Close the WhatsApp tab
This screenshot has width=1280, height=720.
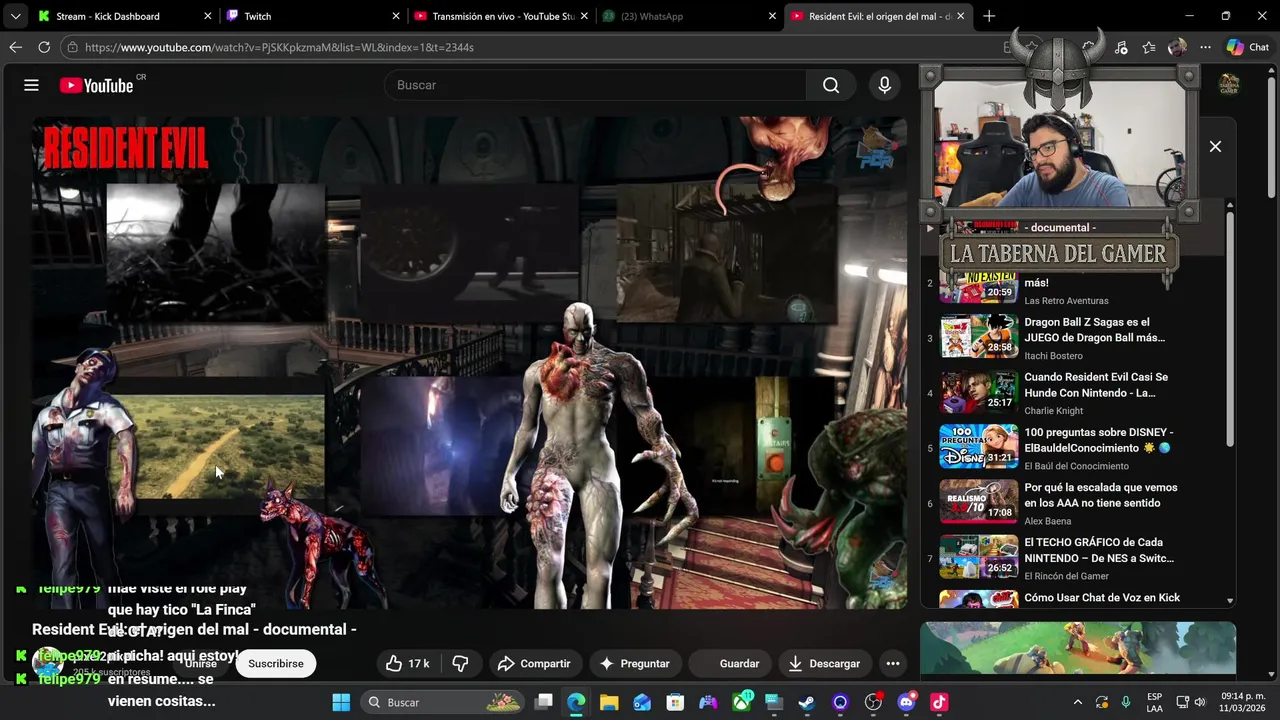[772, 16]
